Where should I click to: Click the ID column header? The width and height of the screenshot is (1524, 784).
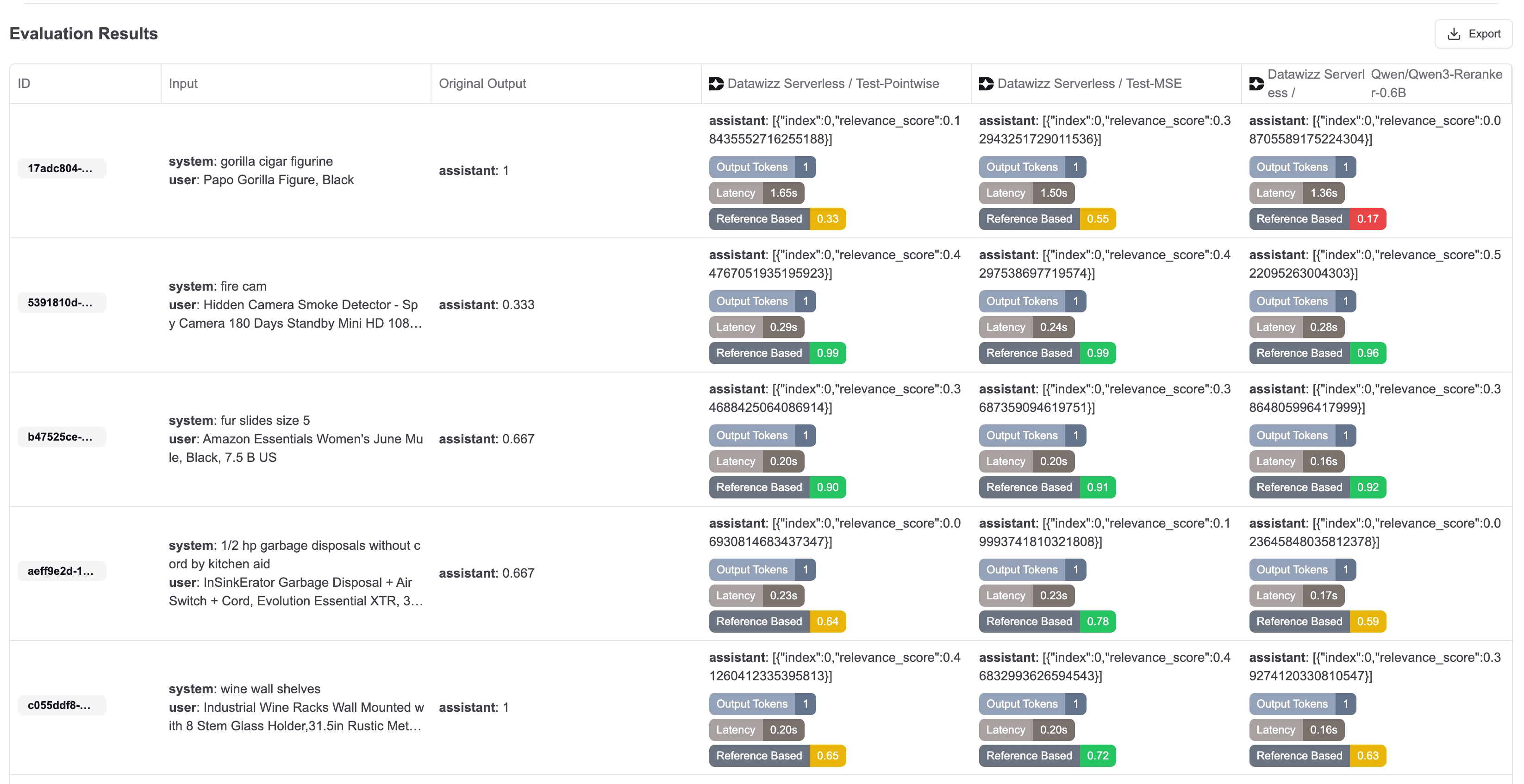[24, 84]
